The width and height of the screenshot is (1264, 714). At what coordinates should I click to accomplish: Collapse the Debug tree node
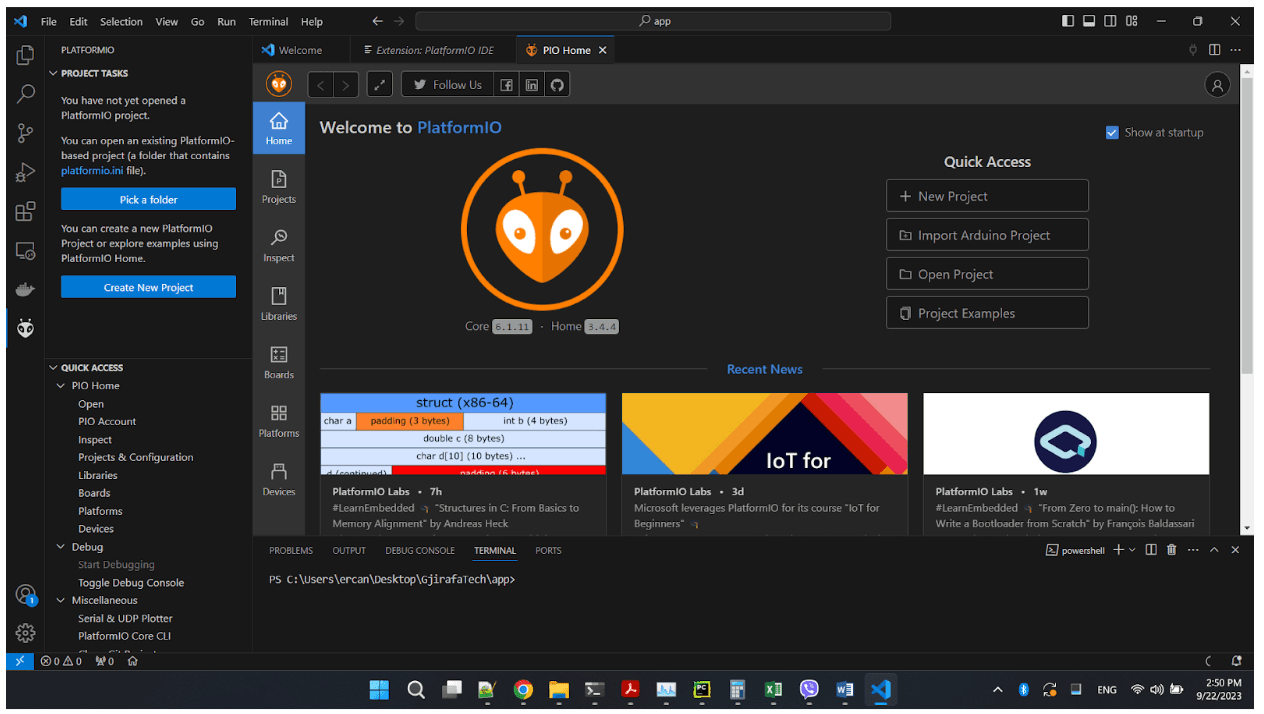click(61, 547)
